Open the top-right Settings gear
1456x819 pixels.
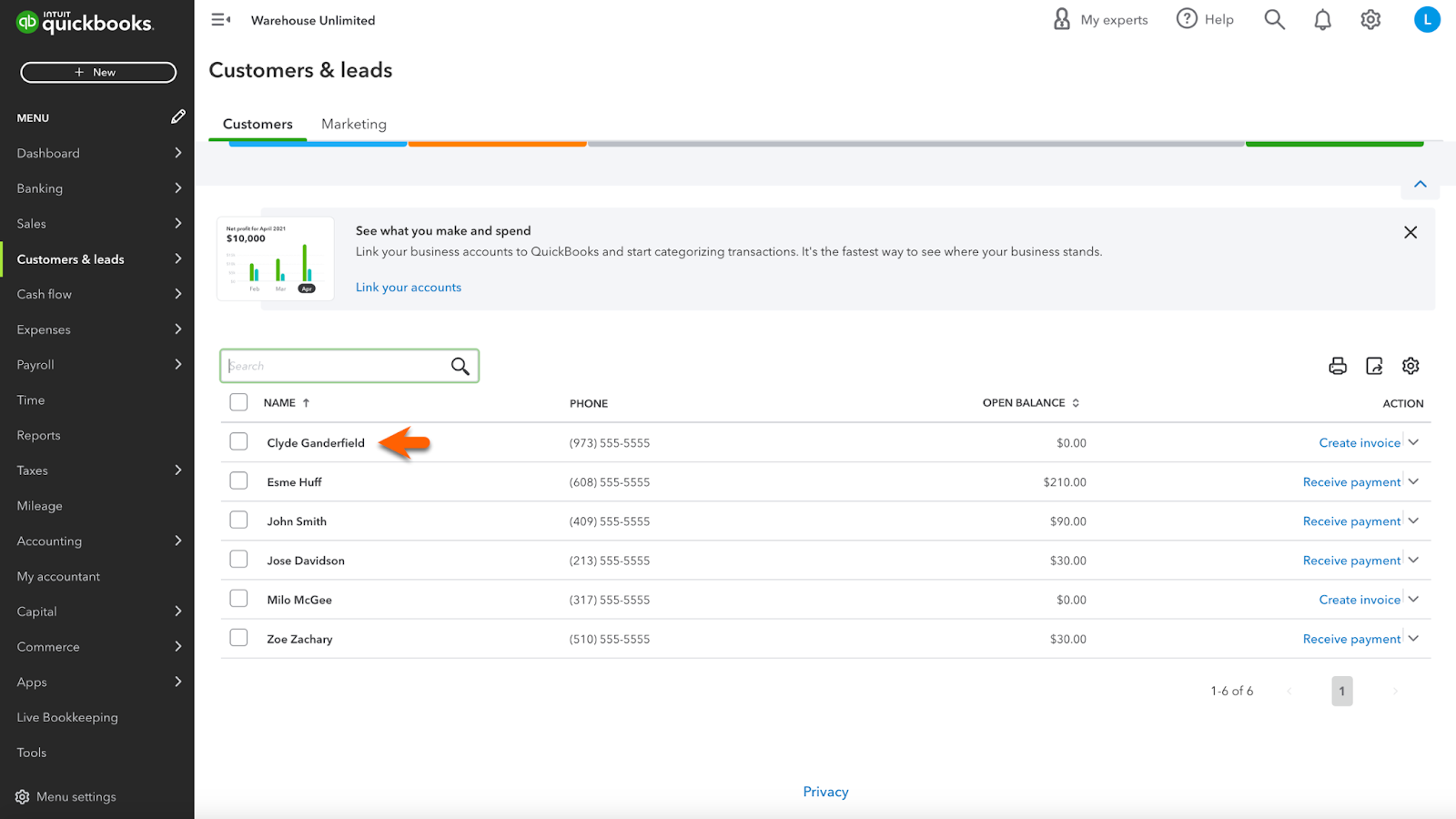(x=1370, y=20)
